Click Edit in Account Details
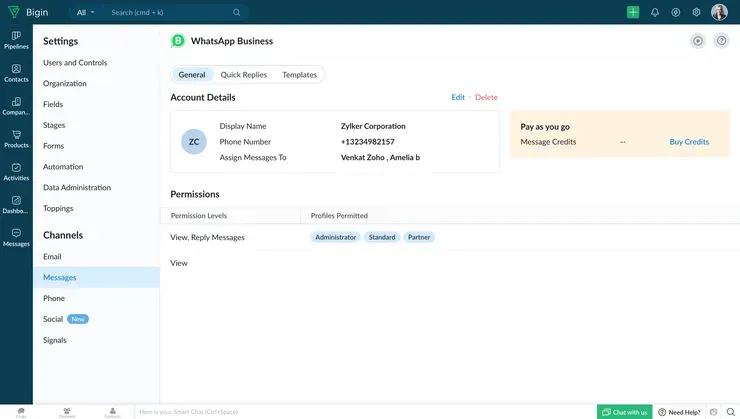The image size is (740, 419). [458, 97]
